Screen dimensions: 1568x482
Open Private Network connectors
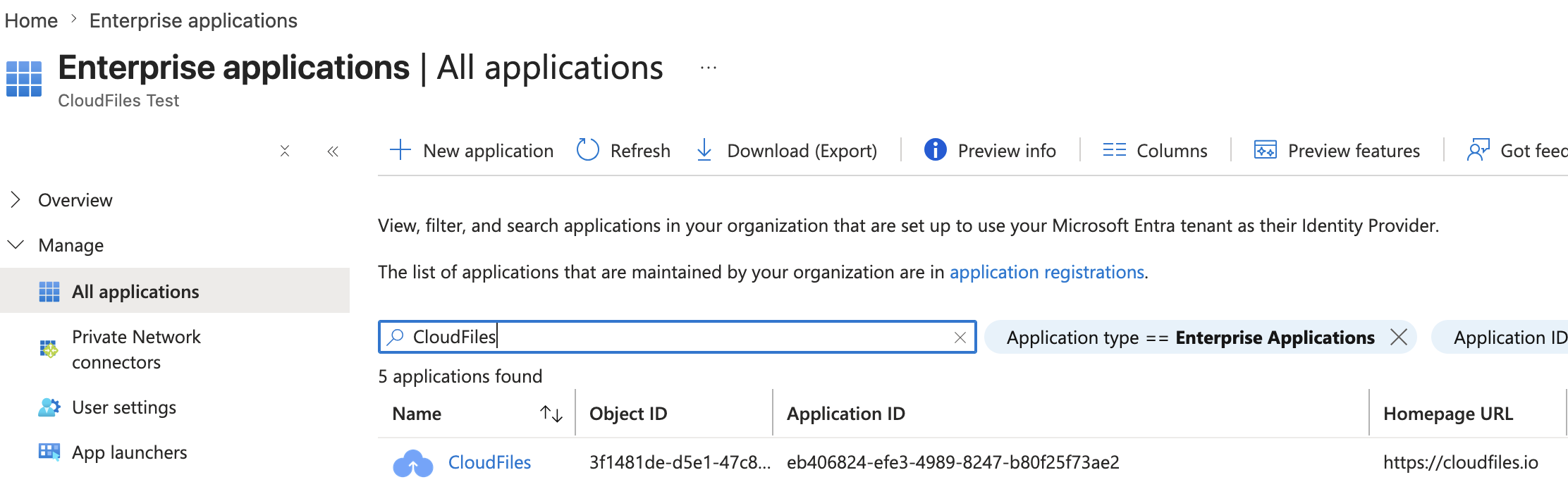pyautogui.click(x=136, y=350)
